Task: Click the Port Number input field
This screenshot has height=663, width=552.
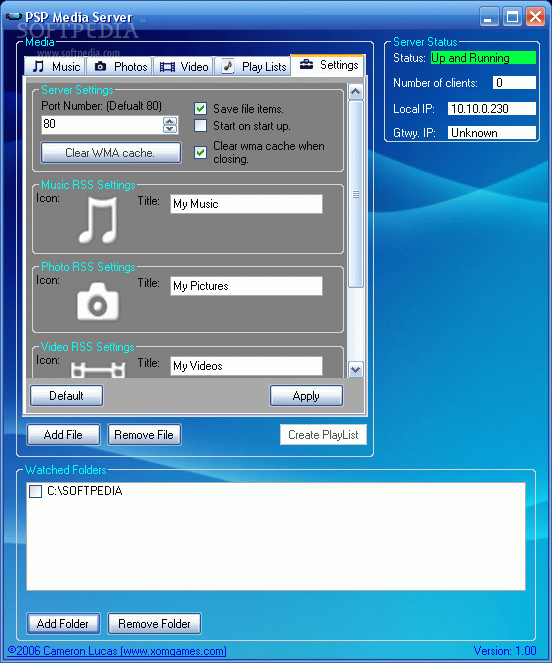Action: point(102,124)
